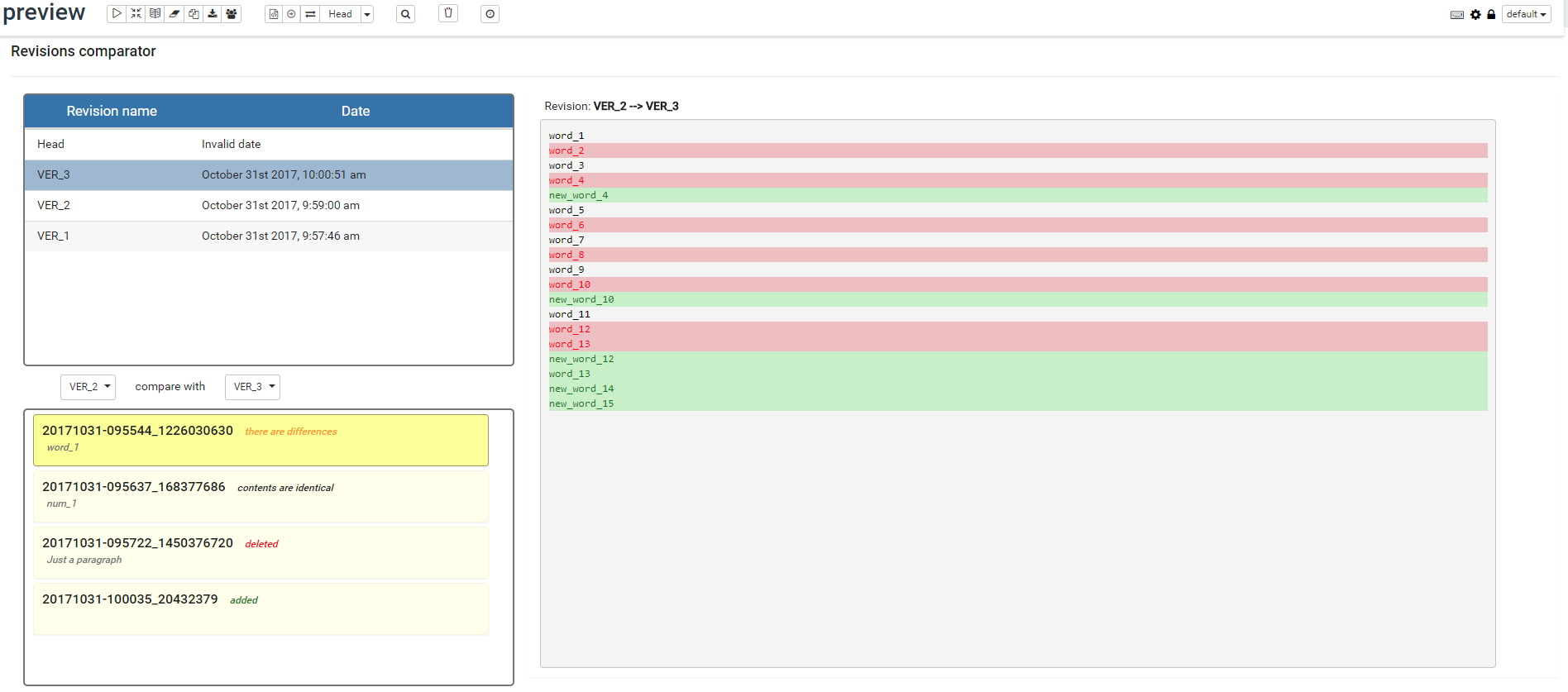
Task: Click the compress arrows icon
Action: coord(136,14)
